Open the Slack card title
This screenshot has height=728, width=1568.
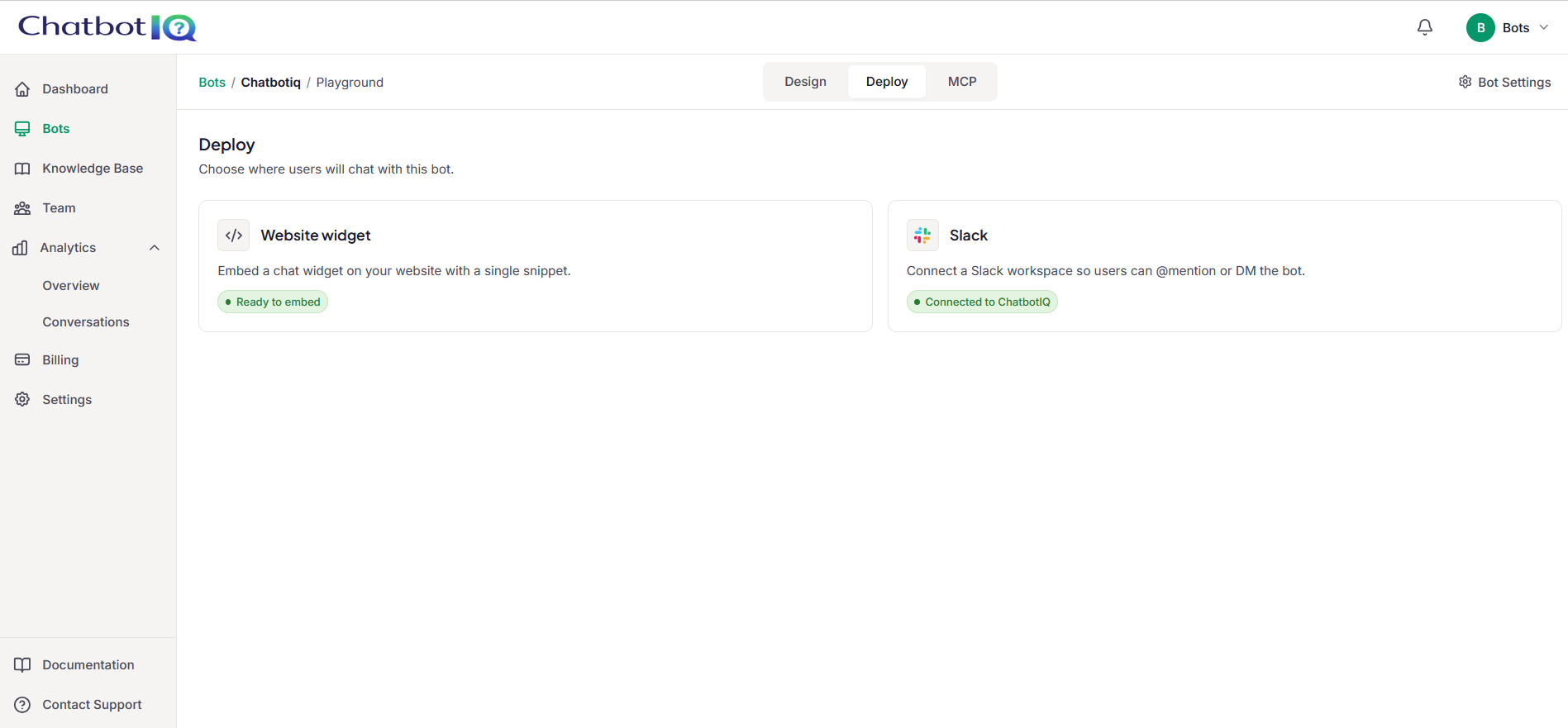coord(969,236)
